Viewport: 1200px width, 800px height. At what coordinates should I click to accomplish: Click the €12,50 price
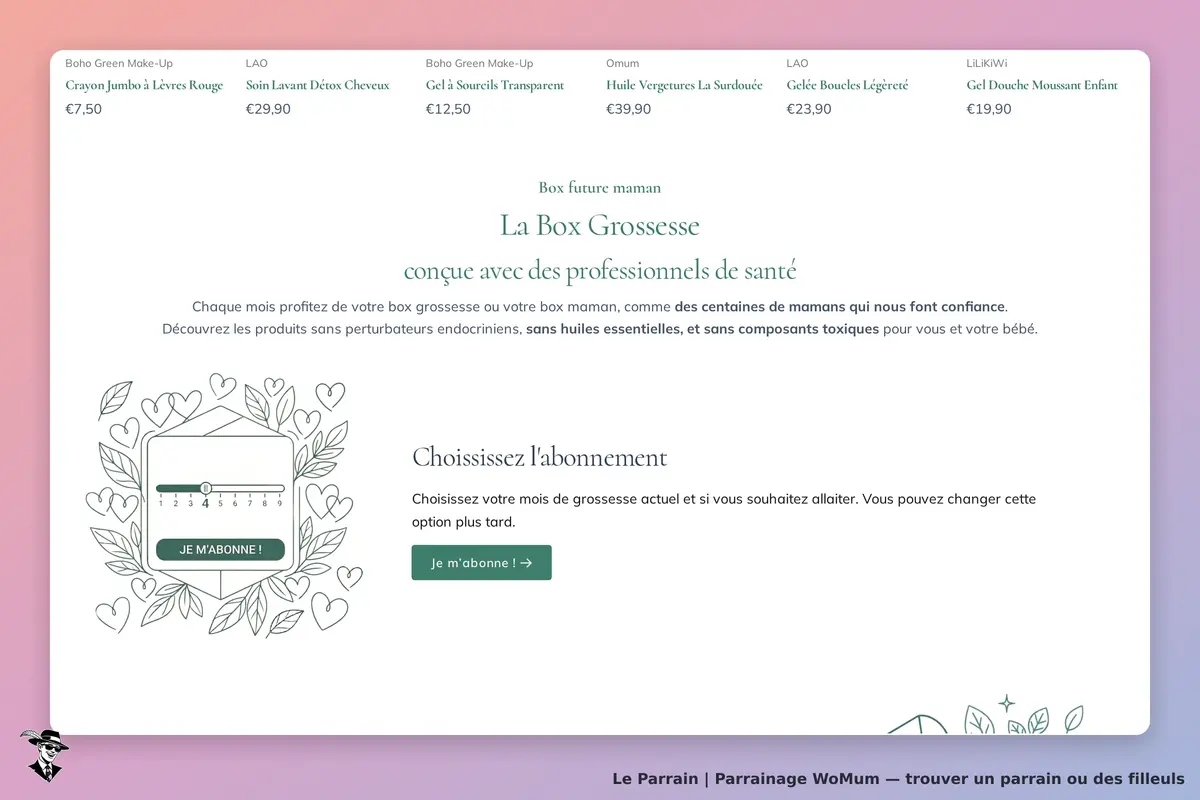pos(448,109)
